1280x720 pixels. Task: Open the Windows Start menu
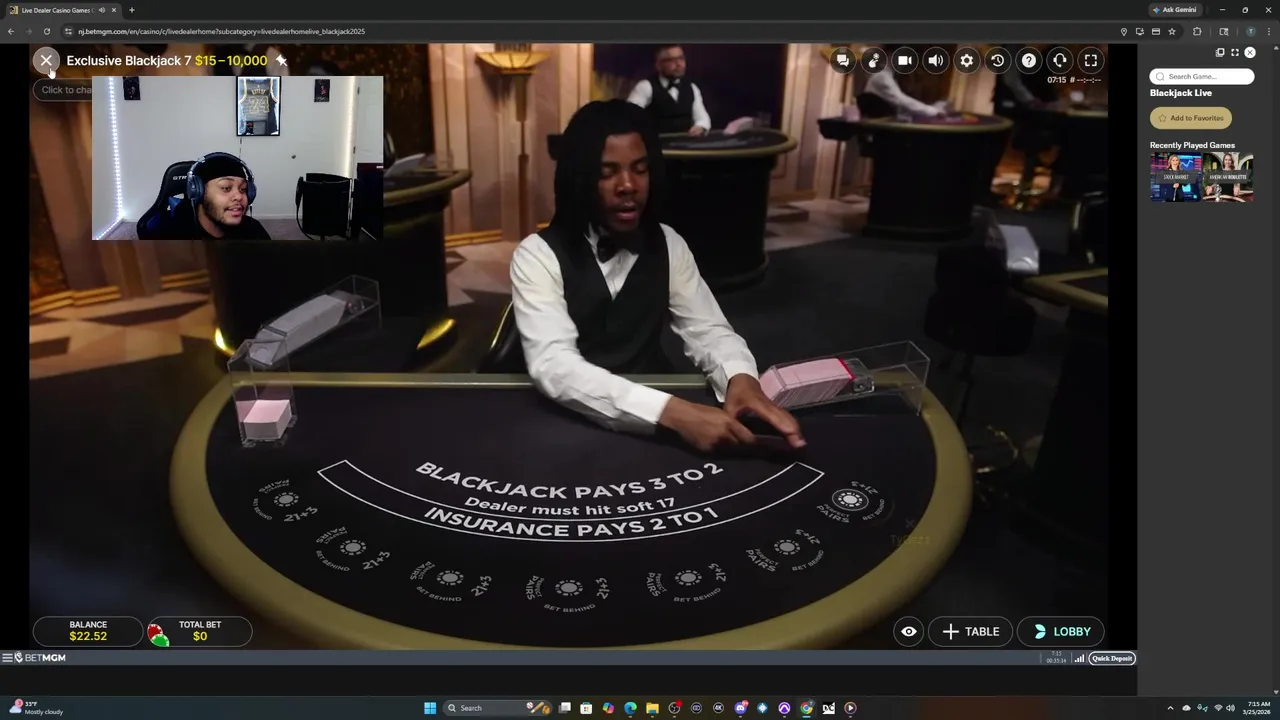click(x=430, y=708)
